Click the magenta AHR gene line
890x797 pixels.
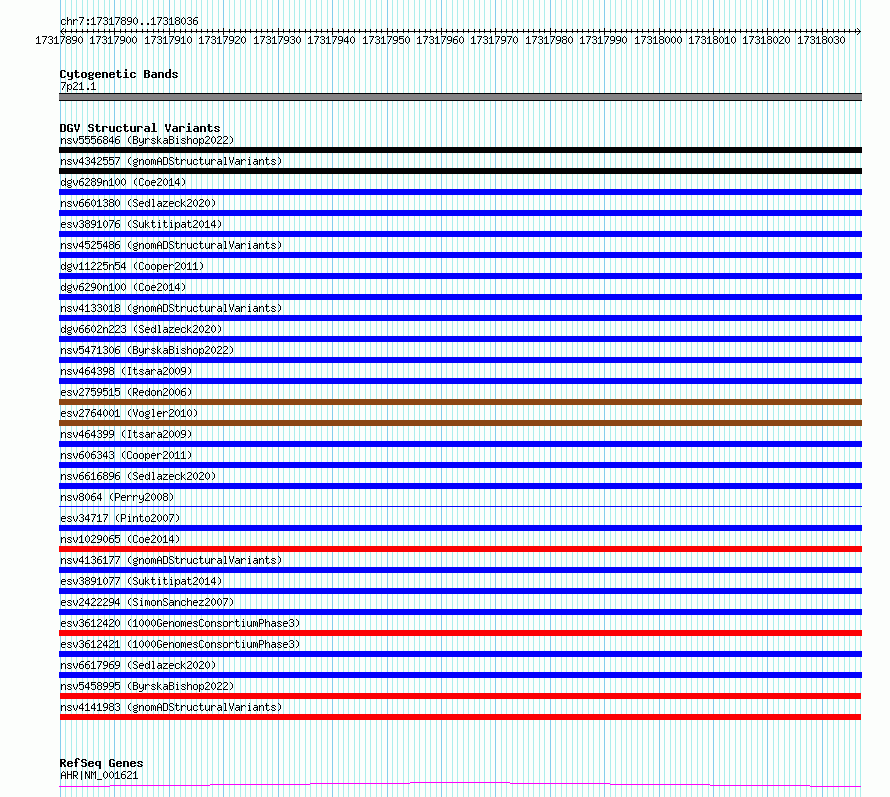coord(460,785)
